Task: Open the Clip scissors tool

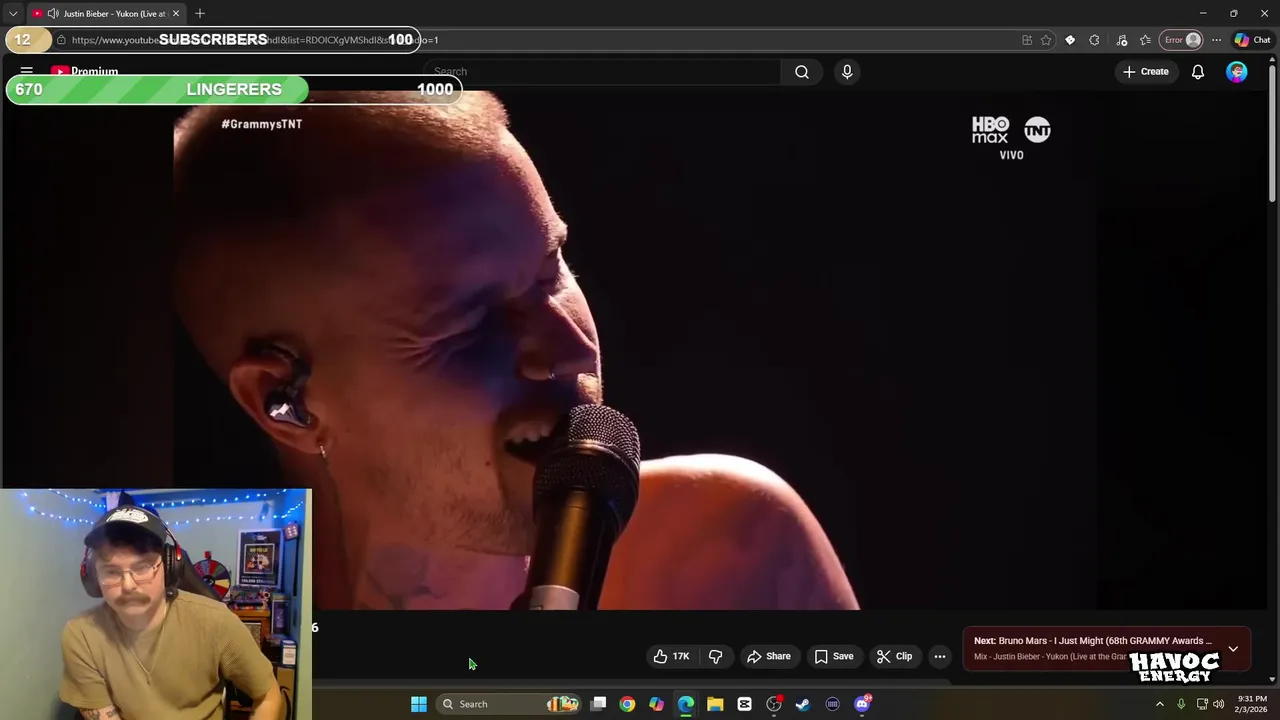Action: 894,656
